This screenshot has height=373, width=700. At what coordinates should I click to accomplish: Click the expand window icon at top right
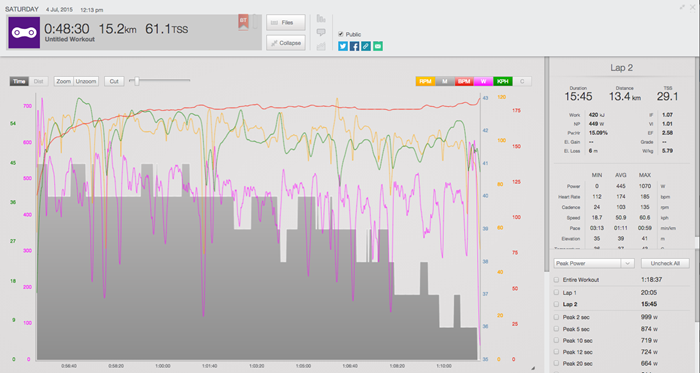tap(682, 7)
